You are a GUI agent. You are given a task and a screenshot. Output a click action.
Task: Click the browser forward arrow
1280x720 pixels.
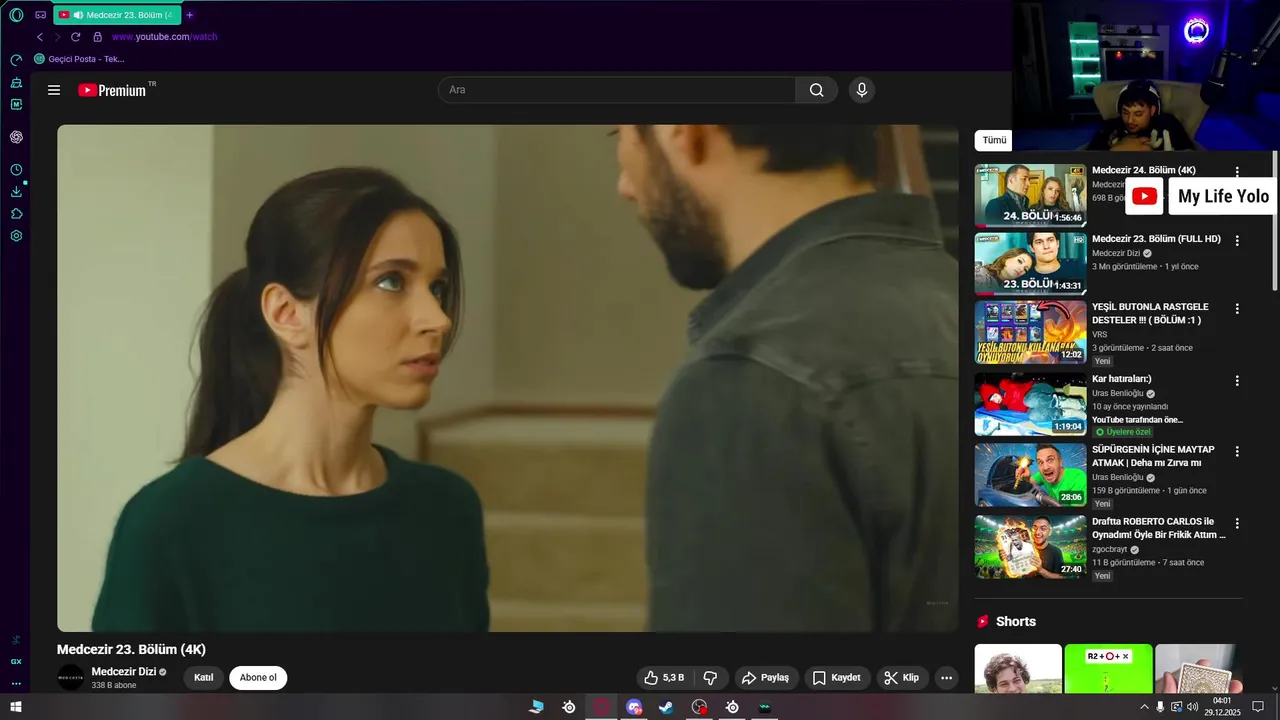tap(57, 37)
